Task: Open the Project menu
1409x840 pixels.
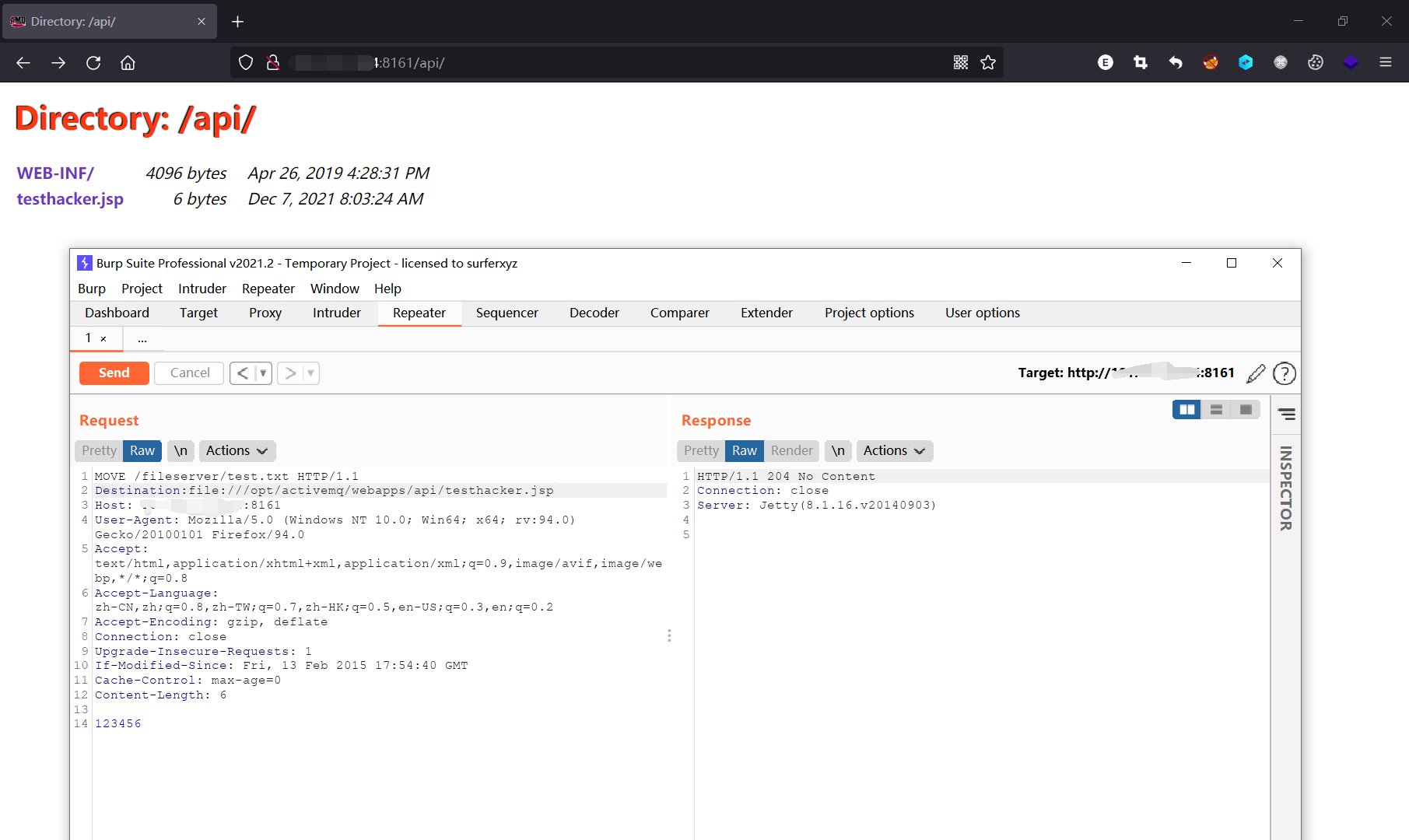Action: tap(142, 289)
